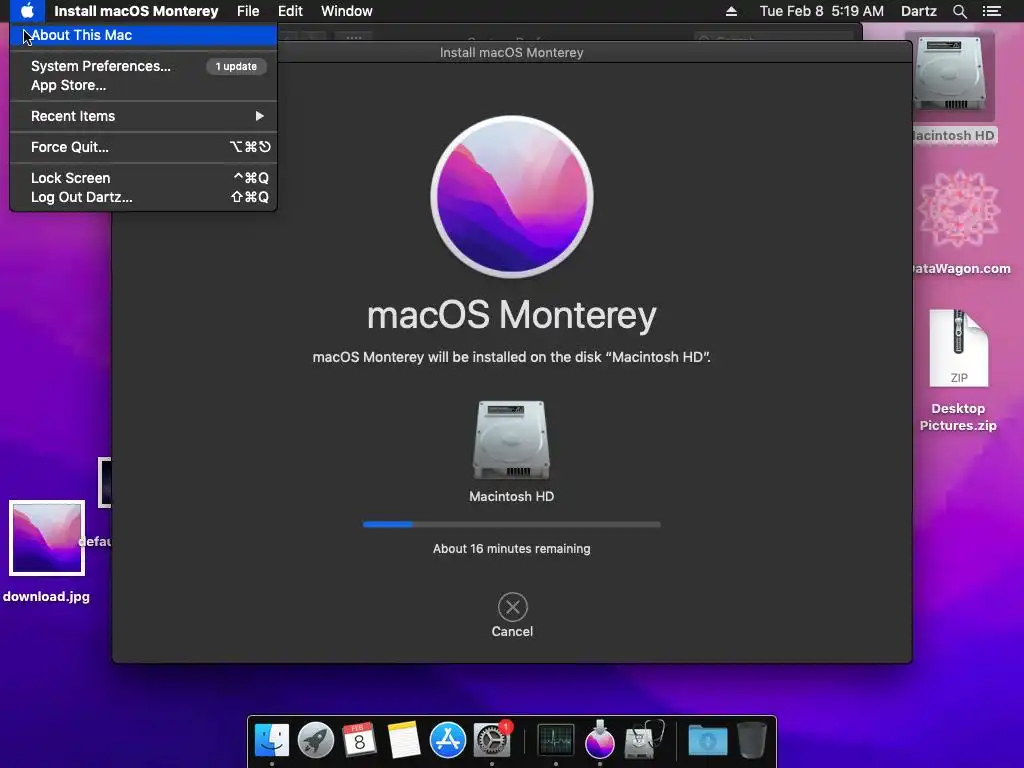
Task: Select About This Mac
Action: (143, 35)
